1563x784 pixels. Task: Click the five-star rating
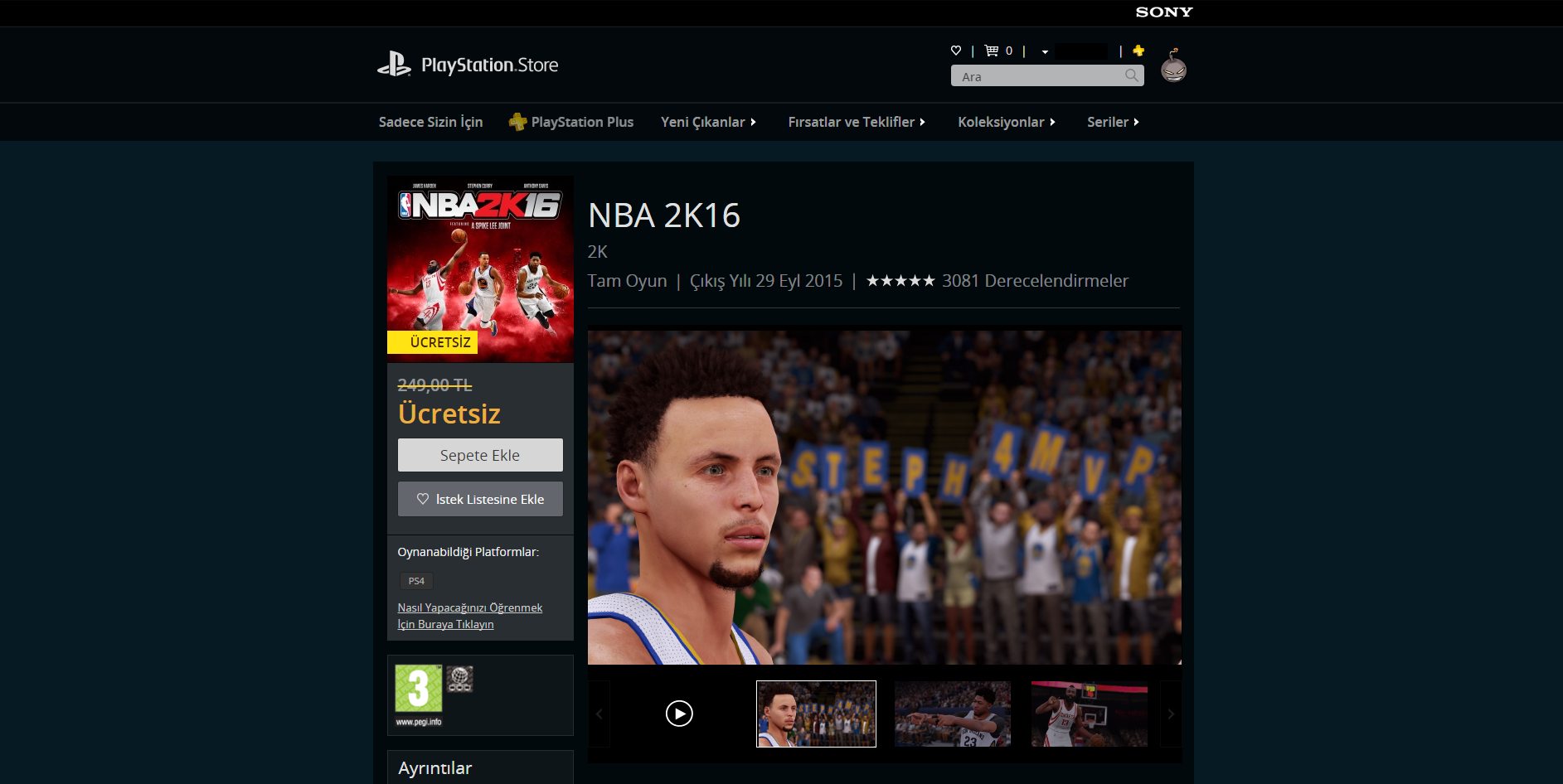(x=900, y=281)
